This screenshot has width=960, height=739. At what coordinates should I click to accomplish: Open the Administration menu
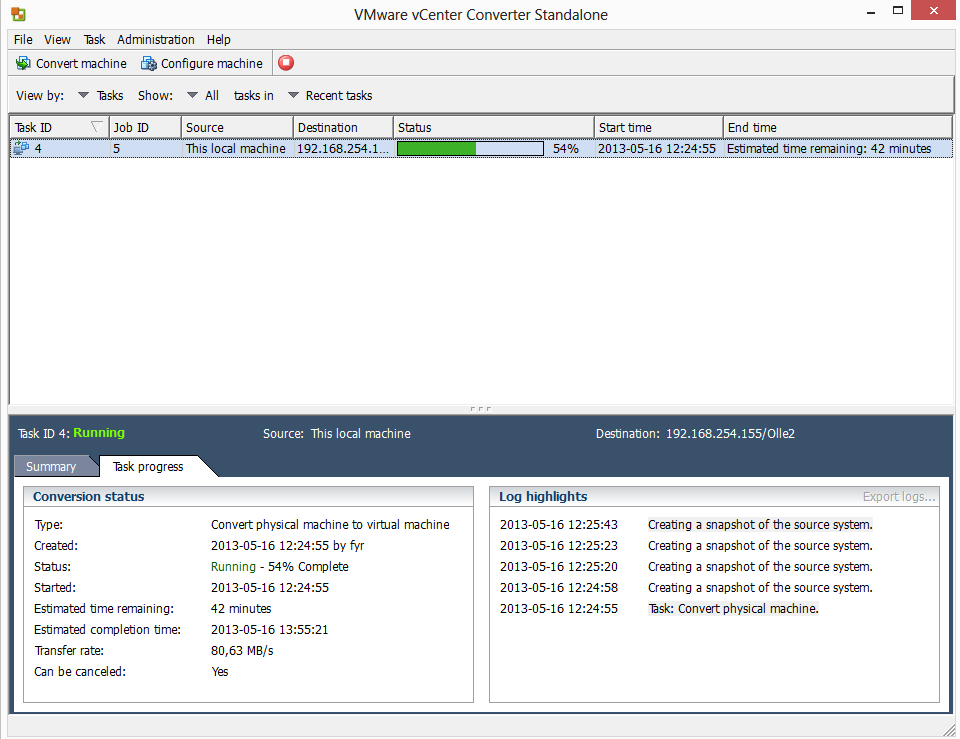156,40
